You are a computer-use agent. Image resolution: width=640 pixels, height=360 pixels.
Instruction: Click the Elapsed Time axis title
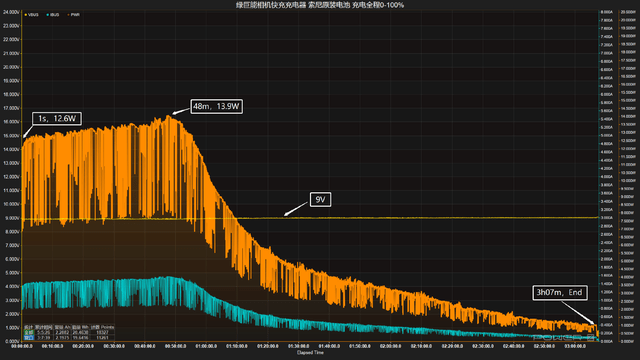coord(310,353)
